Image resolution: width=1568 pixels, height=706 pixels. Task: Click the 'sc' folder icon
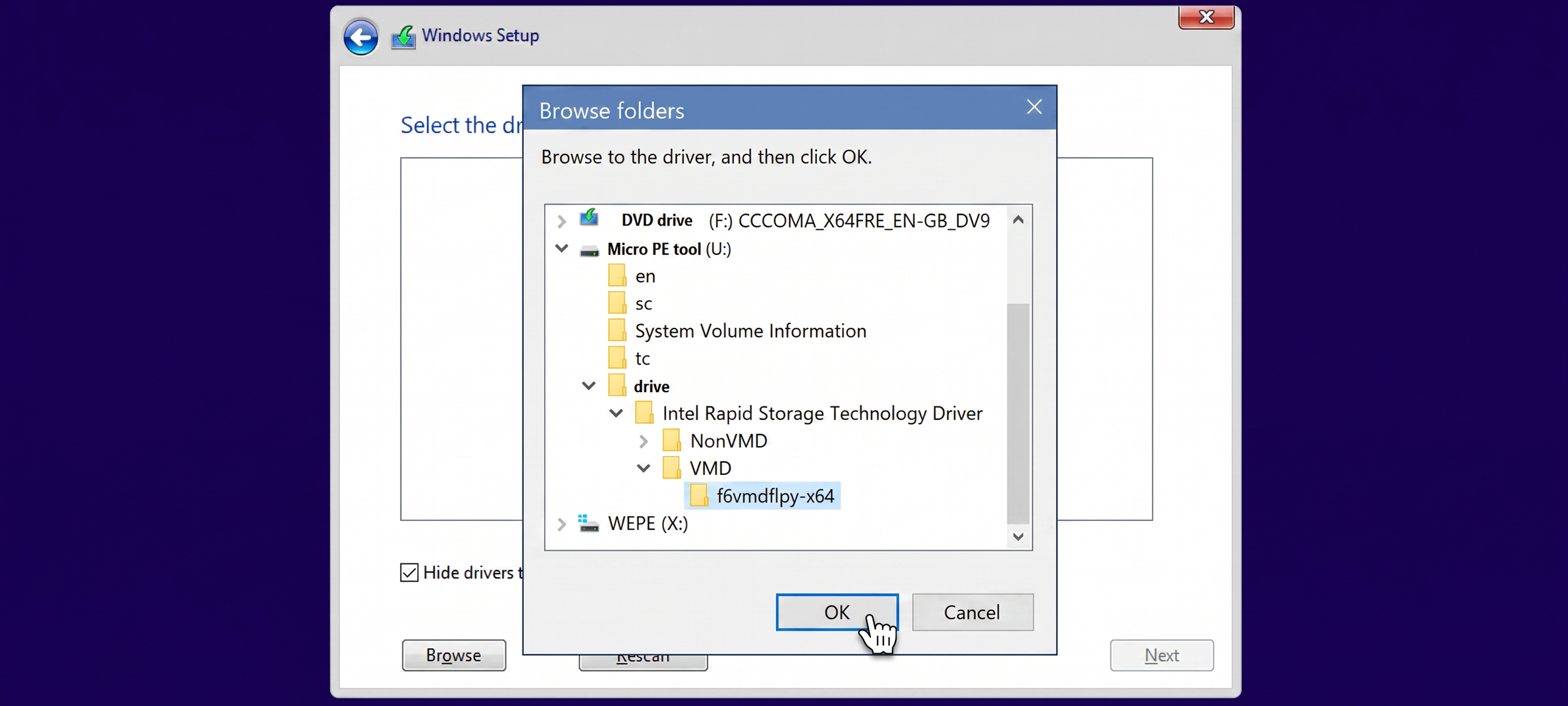pos(617,303)
